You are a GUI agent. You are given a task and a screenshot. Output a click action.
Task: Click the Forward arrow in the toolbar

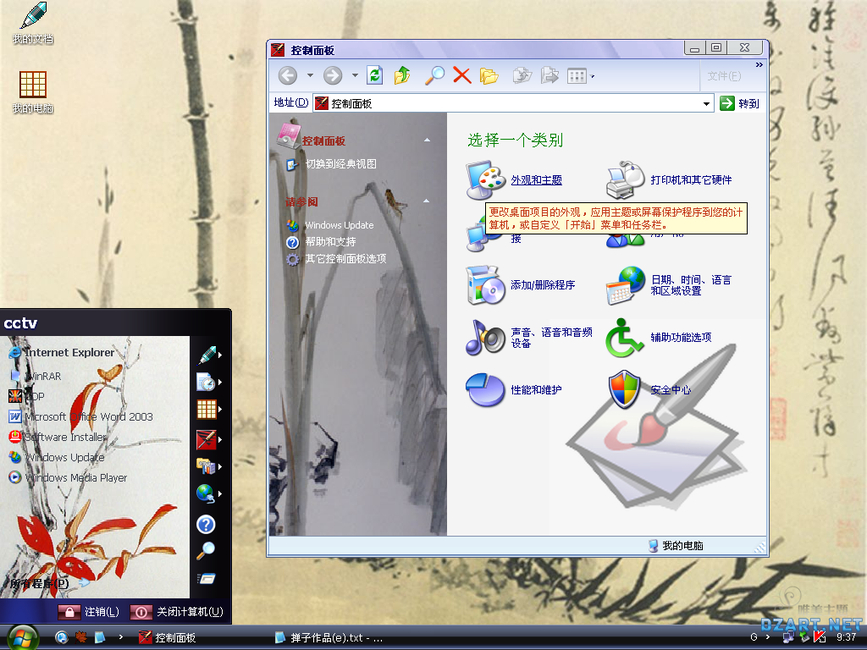(x=332, y=76)
